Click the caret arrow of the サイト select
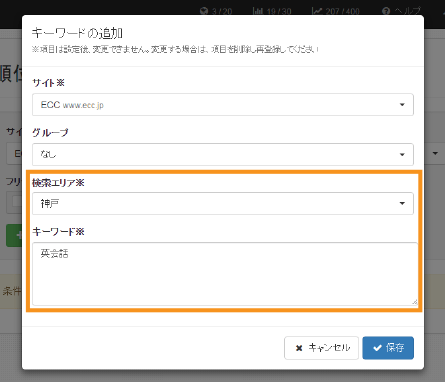This screenshot has height=382, width=445. pyautogui.click(x=402, y=105)
